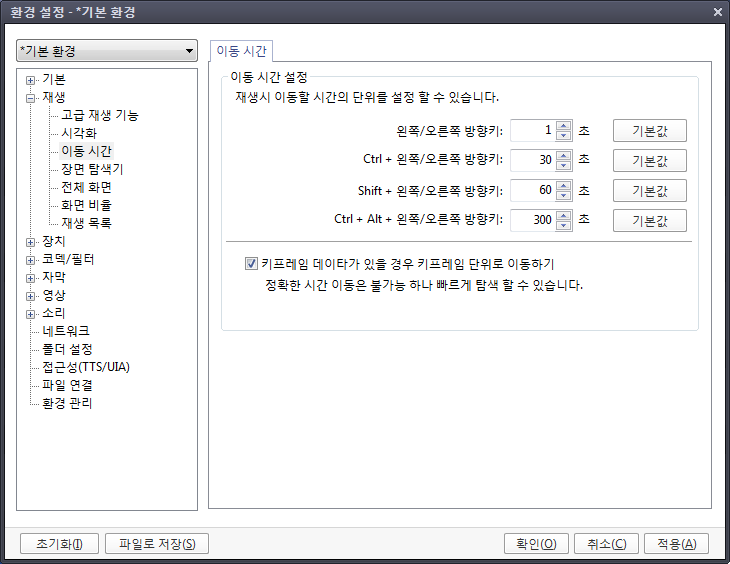
Task: Expand the 자막 tree node
Action: coord(31,279)
